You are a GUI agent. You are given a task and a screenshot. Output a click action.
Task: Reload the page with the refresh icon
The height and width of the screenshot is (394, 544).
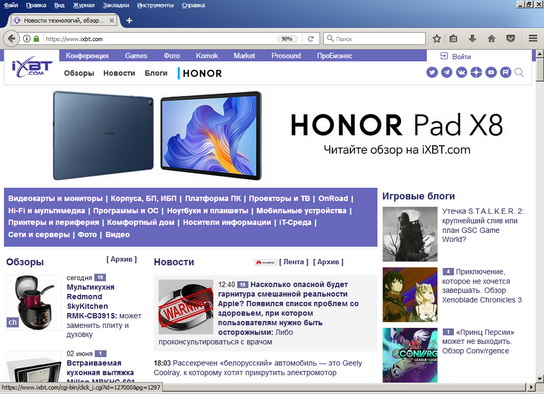(x=311, y=39)
